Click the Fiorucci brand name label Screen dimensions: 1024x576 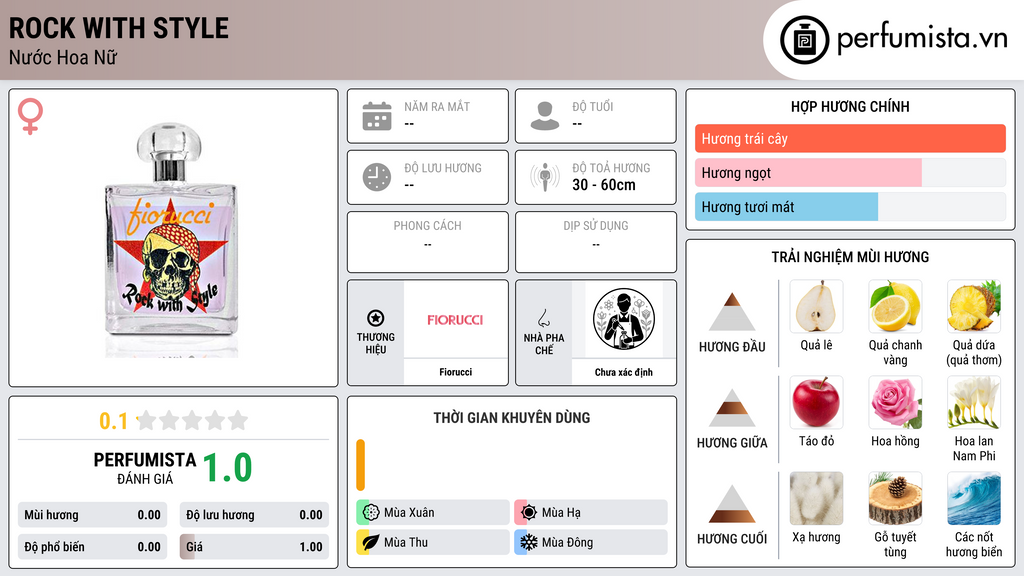(x=455, y=372)
